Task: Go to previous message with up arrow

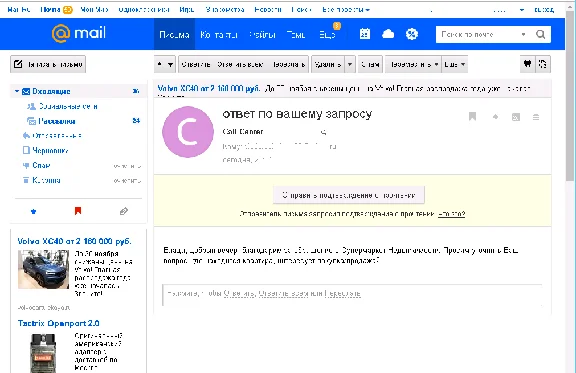Action: click(160, 64)
